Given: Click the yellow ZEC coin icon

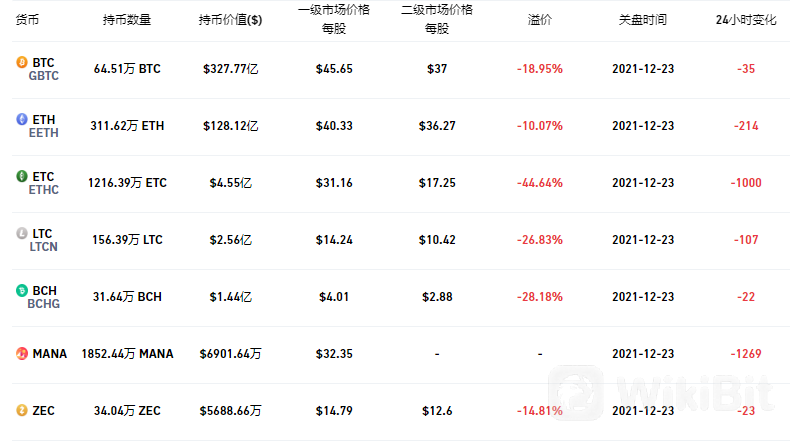Looking at the screenshot, I should (21, 411).
